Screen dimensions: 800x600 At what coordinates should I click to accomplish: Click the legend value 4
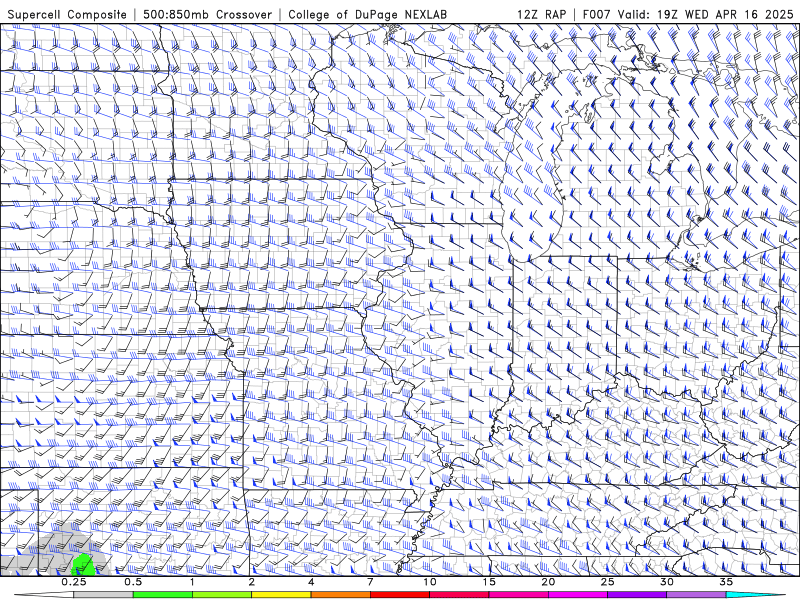coord(311,582)
